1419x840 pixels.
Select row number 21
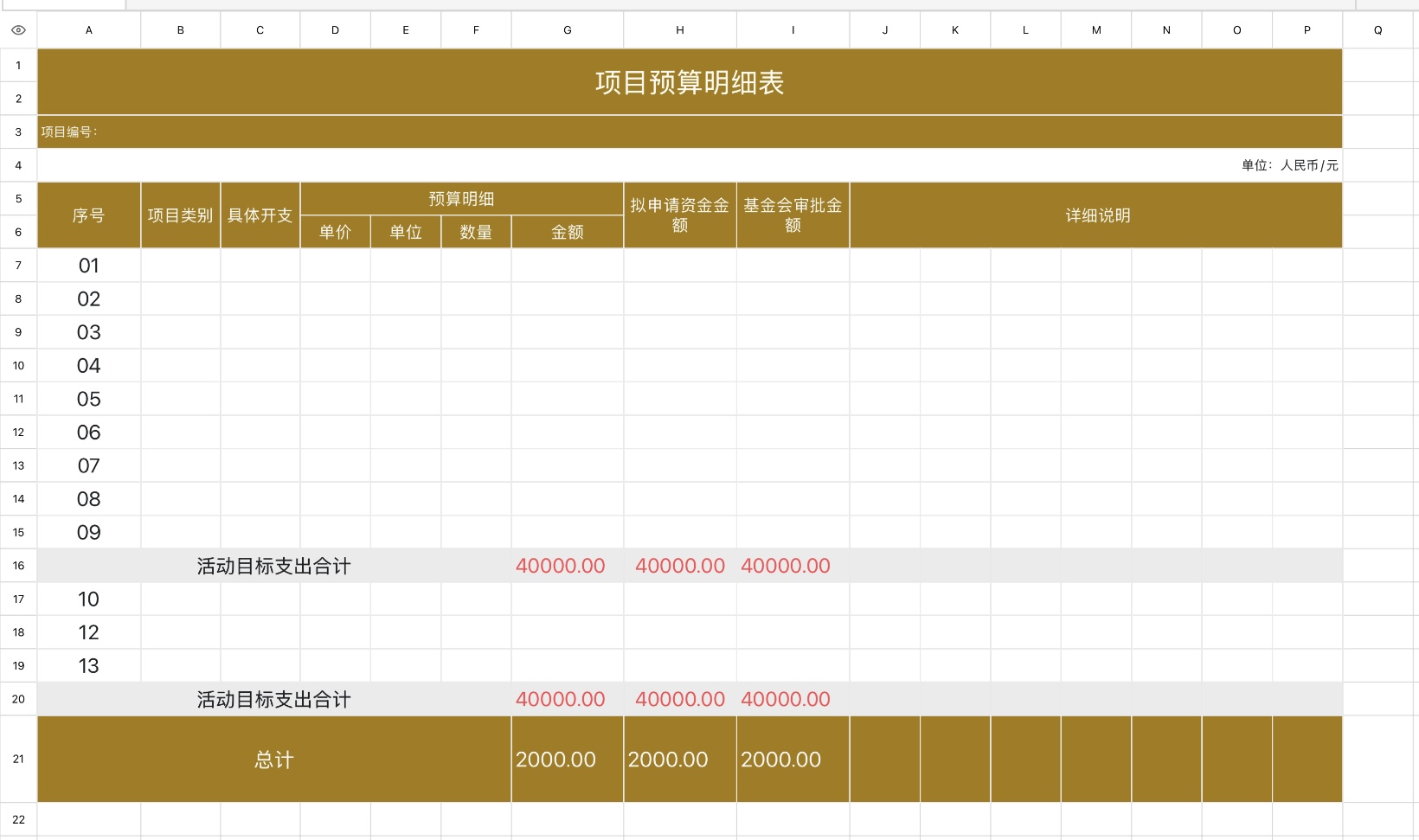point(18,759)
